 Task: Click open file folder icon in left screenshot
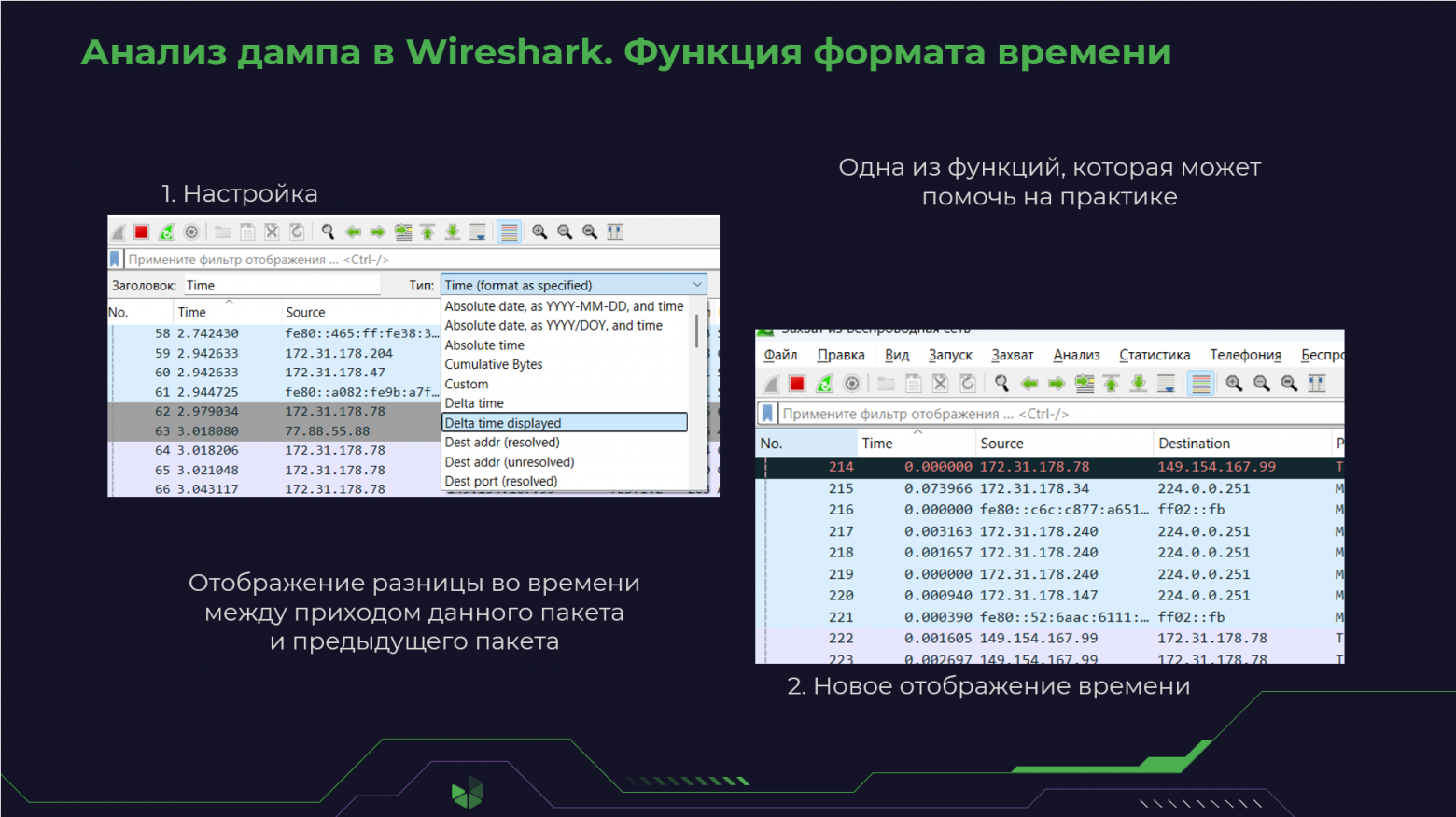(x=223, y=232)
